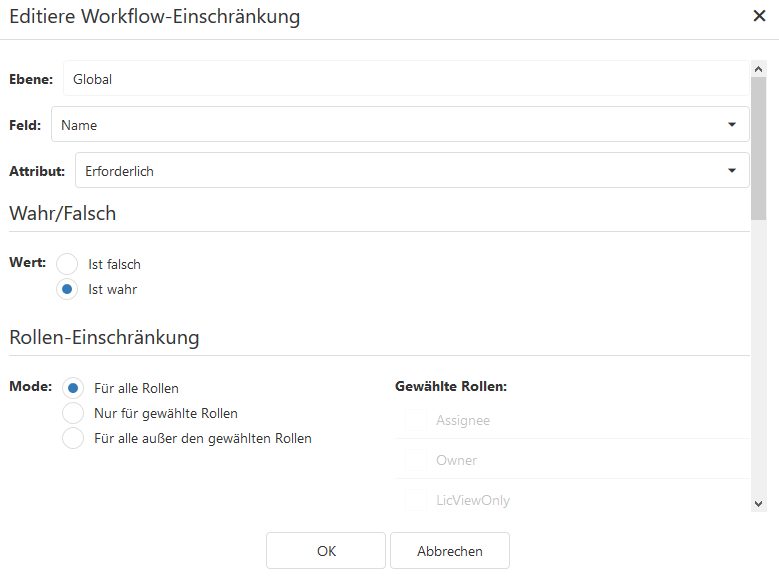Select 'Für alle außer den gewählten Rollen'

(x=73, y=438)
